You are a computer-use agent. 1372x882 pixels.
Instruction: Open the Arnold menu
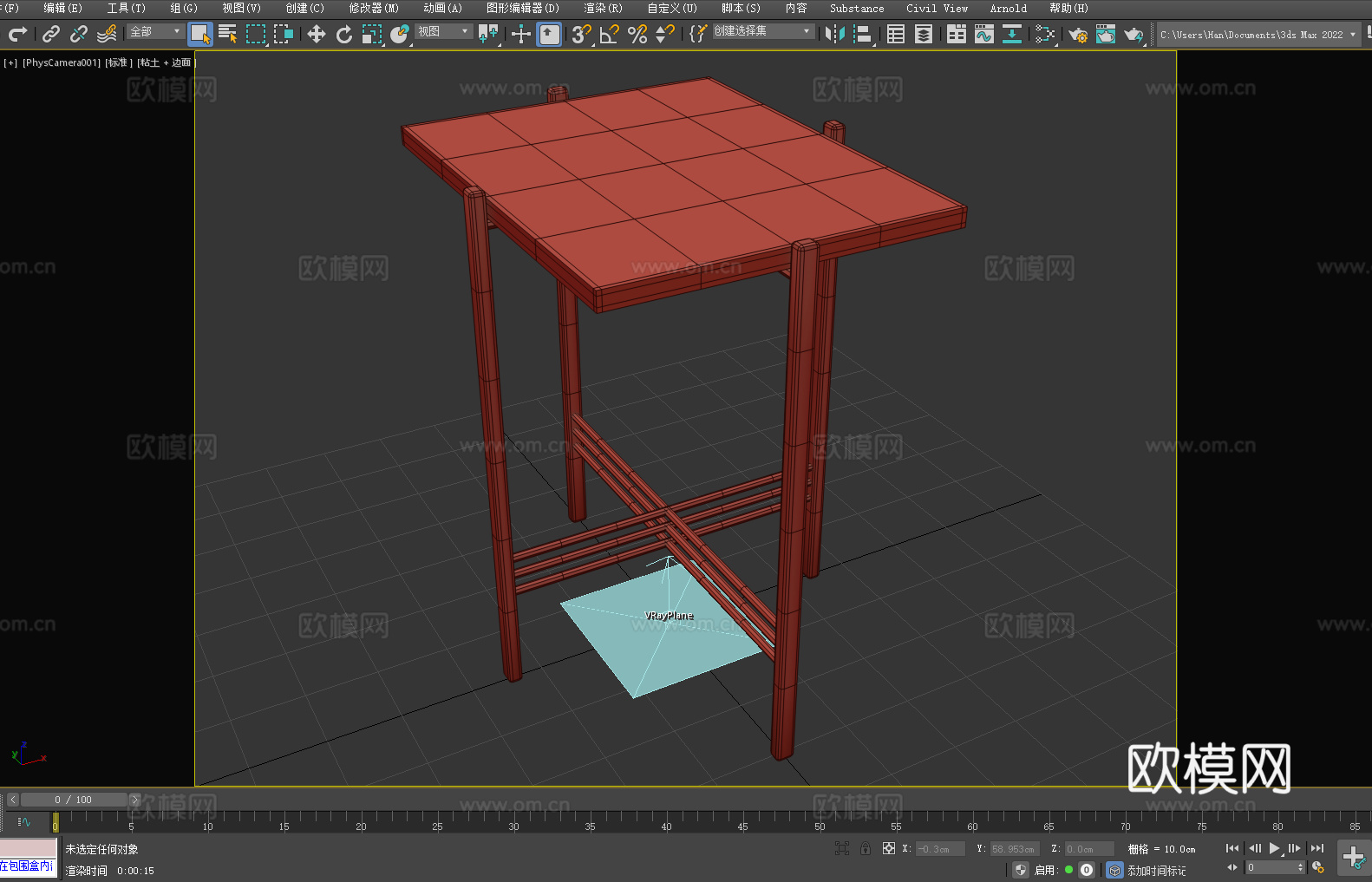(1009, 8)
